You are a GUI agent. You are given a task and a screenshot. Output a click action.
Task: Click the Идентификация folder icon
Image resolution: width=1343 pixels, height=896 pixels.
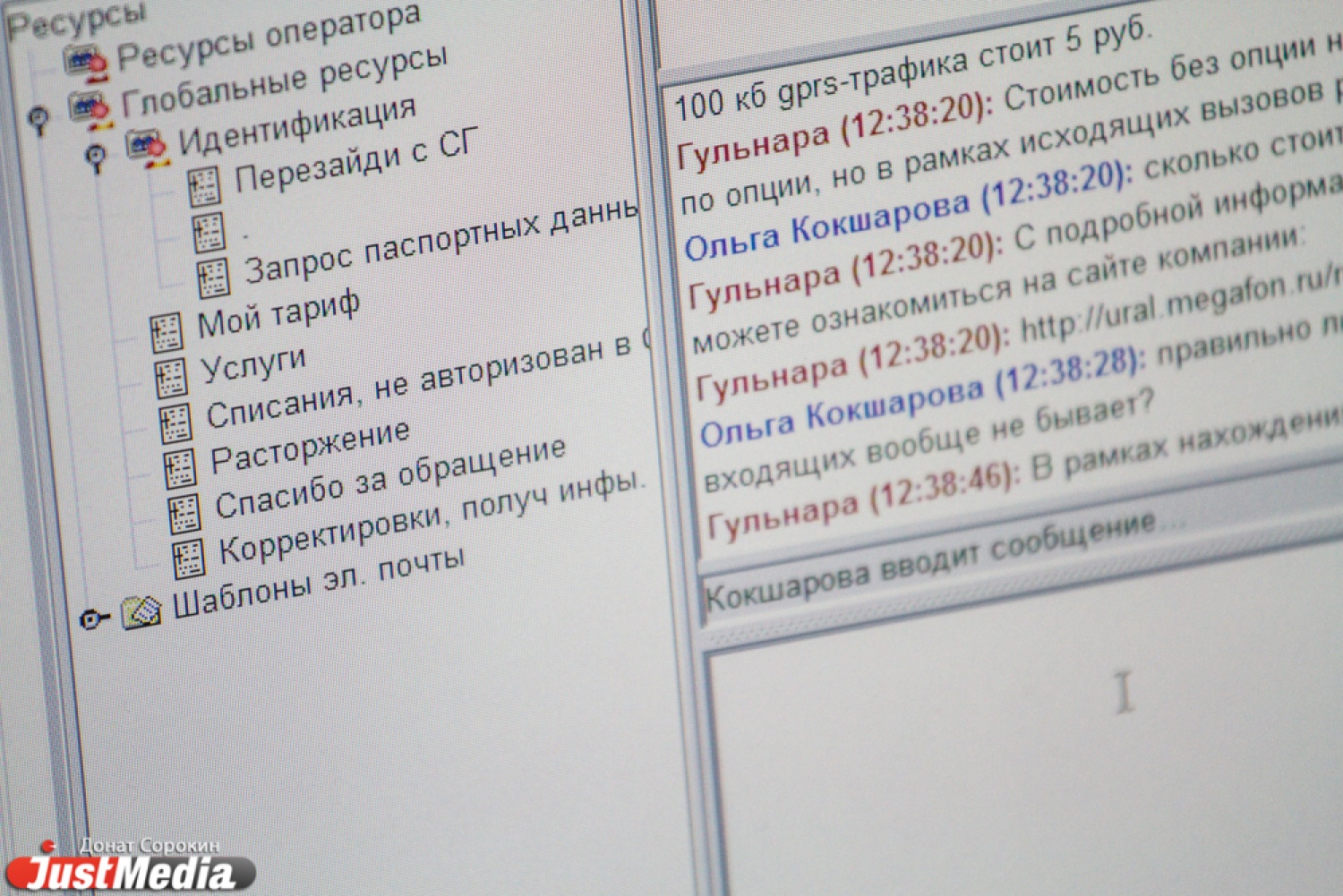[146, 148]
